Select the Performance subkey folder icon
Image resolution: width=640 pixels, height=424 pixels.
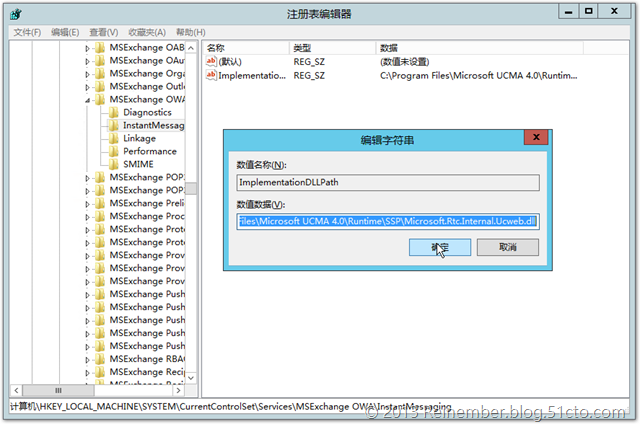click(x=114, y=152)
